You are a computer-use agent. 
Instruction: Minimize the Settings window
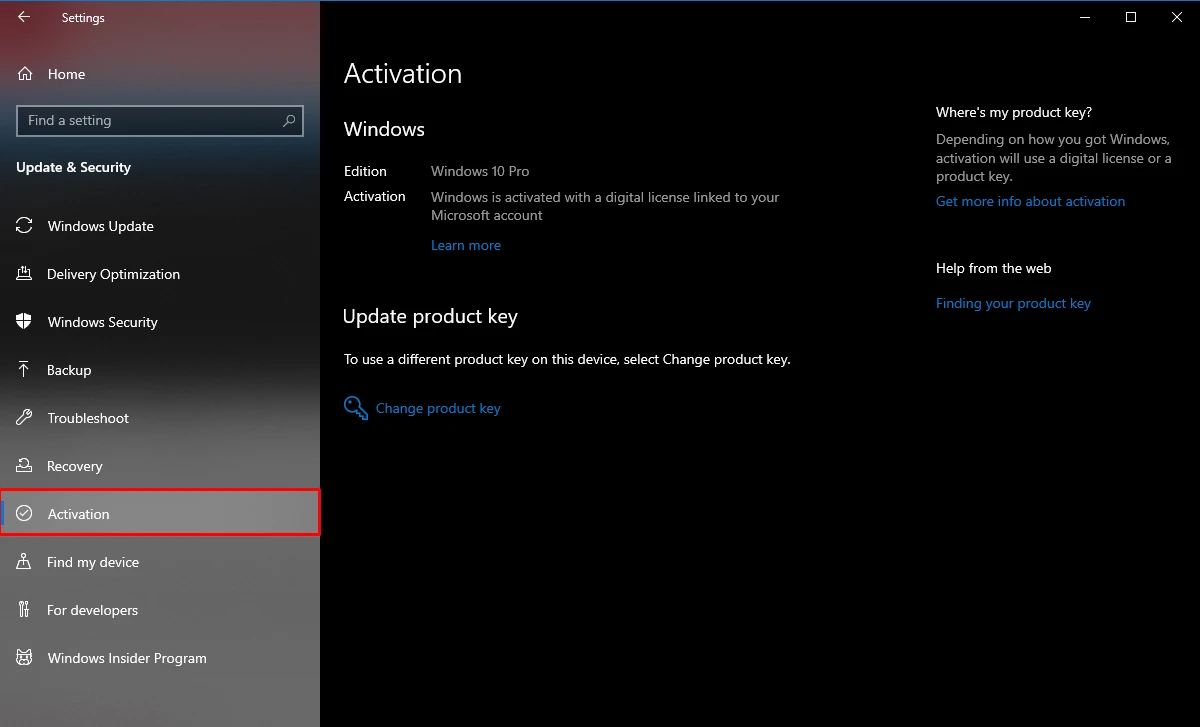click(x=1084, y=17)
